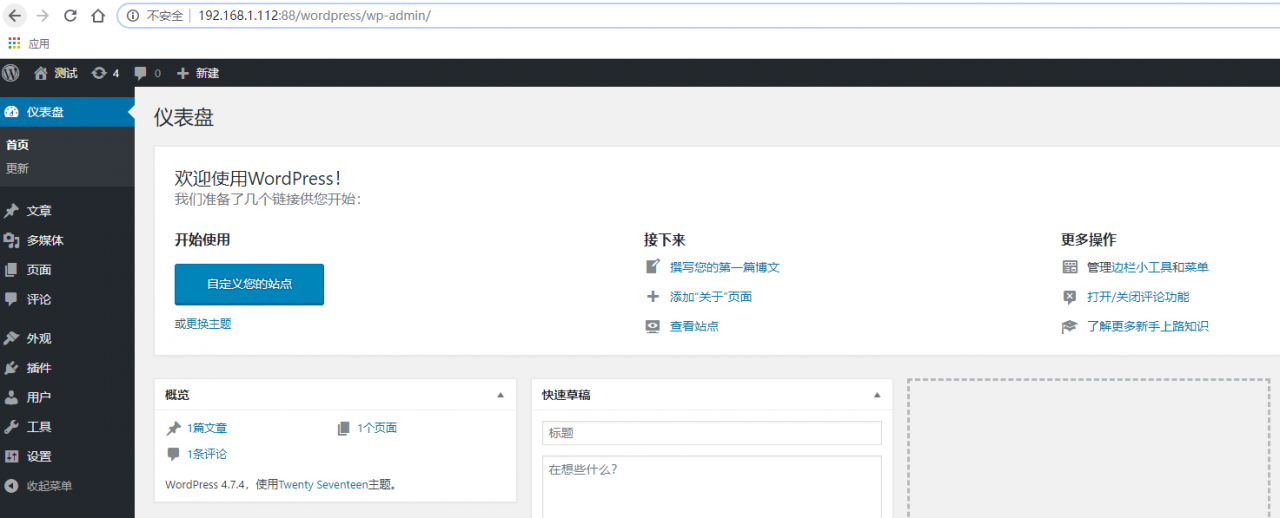The image size is (1280, 518).
Task: Open the apps grid in bookmarks bar
Action: pos(14,43)
